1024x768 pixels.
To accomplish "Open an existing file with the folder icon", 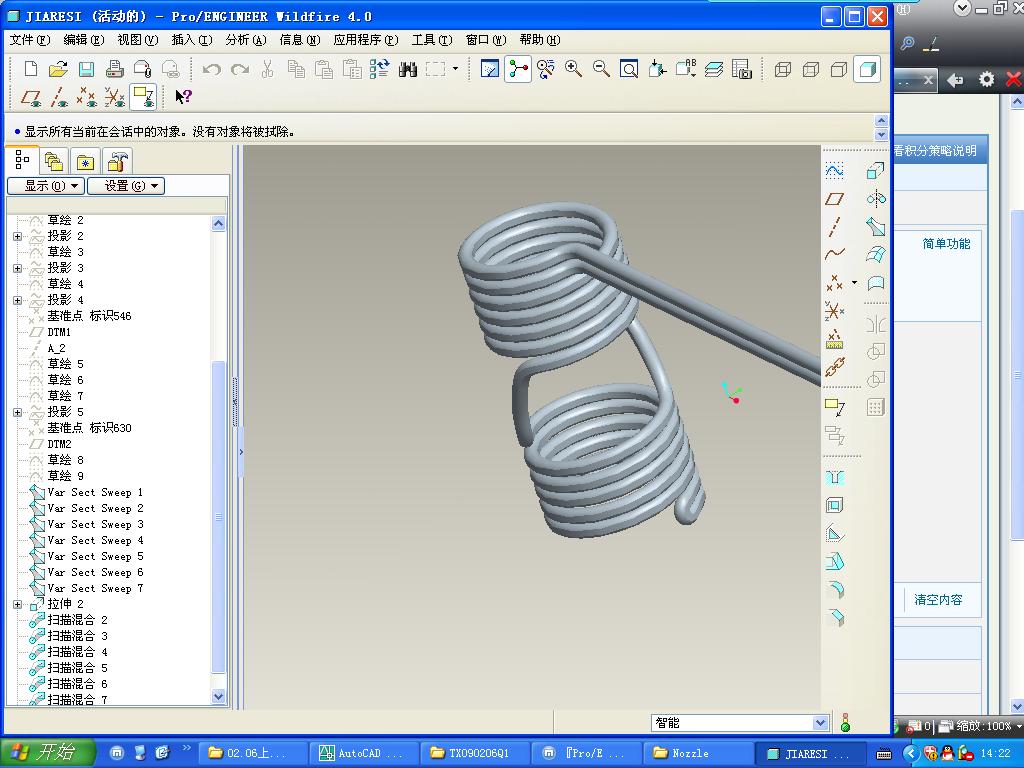I will coord(59,69).
